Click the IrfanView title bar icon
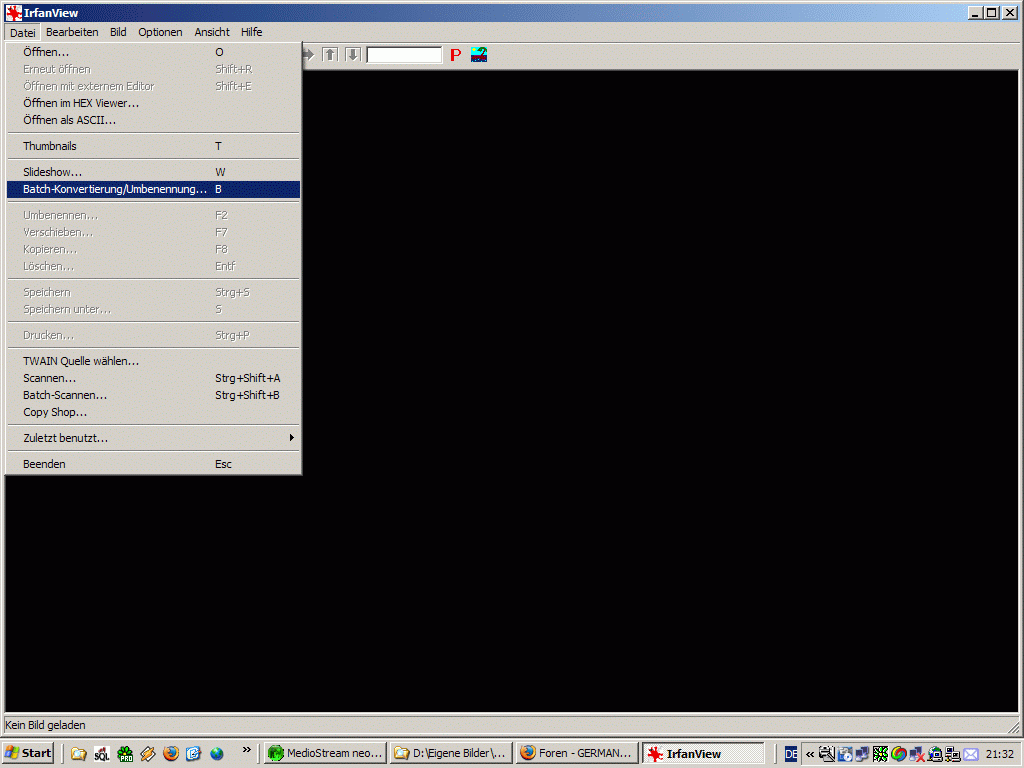 [14, 12]
